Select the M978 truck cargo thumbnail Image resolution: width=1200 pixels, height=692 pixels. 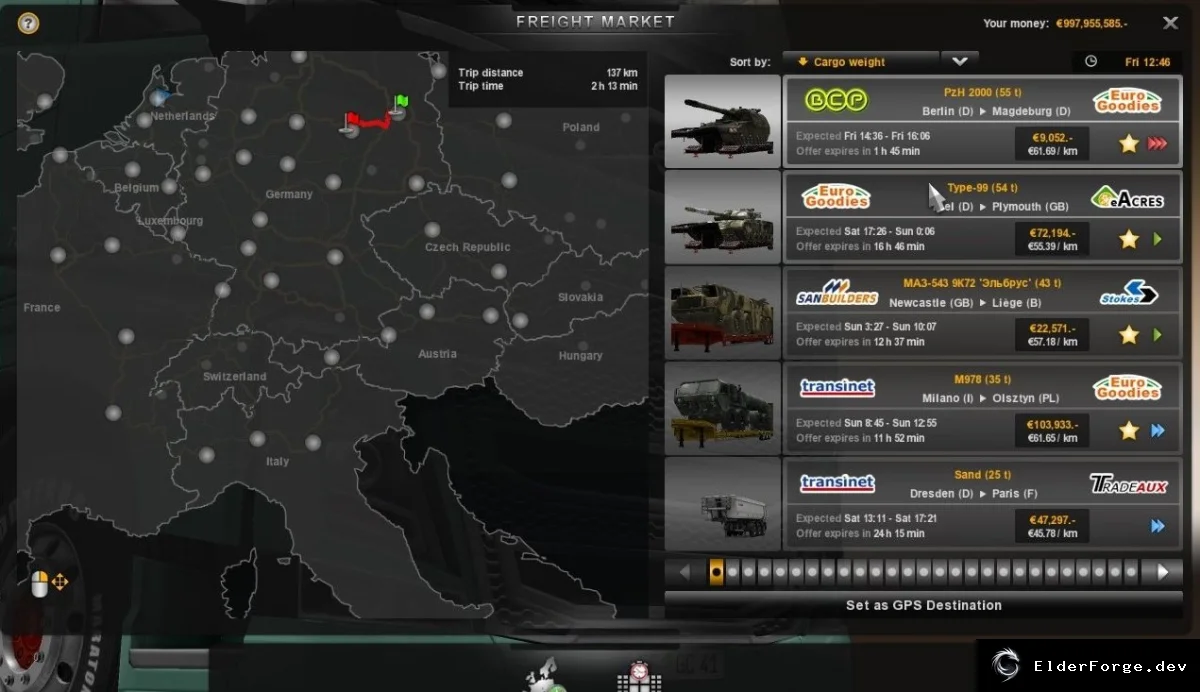tap(722, 409)
